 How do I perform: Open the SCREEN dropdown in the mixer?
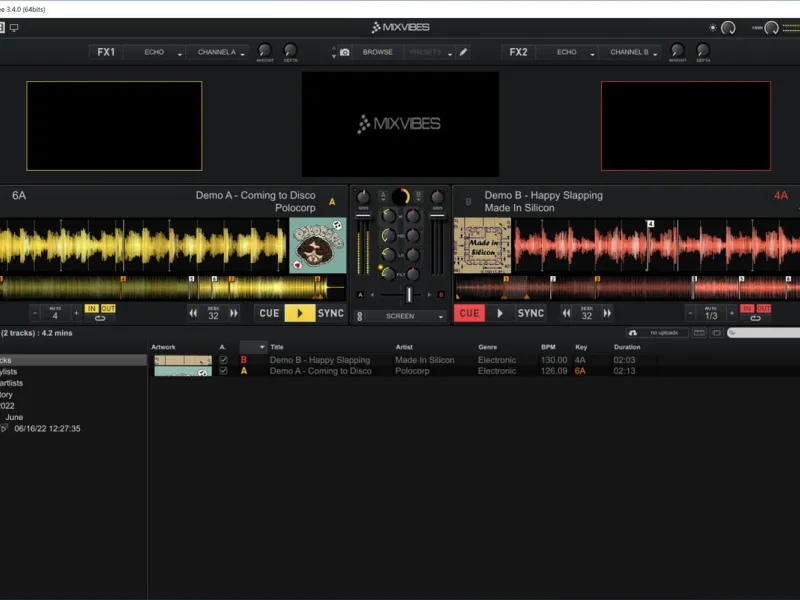tap(406, 316)
